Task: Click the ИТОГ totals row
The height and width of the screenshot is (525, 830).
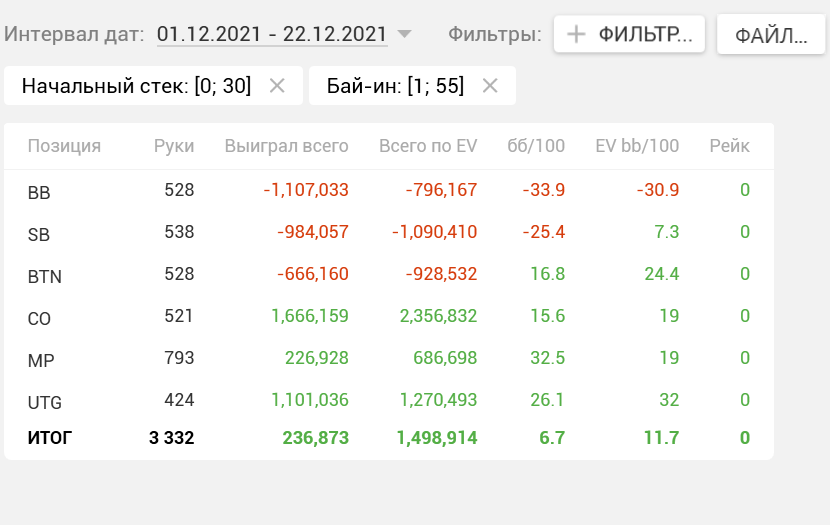Action: click(x=389, y=438)
